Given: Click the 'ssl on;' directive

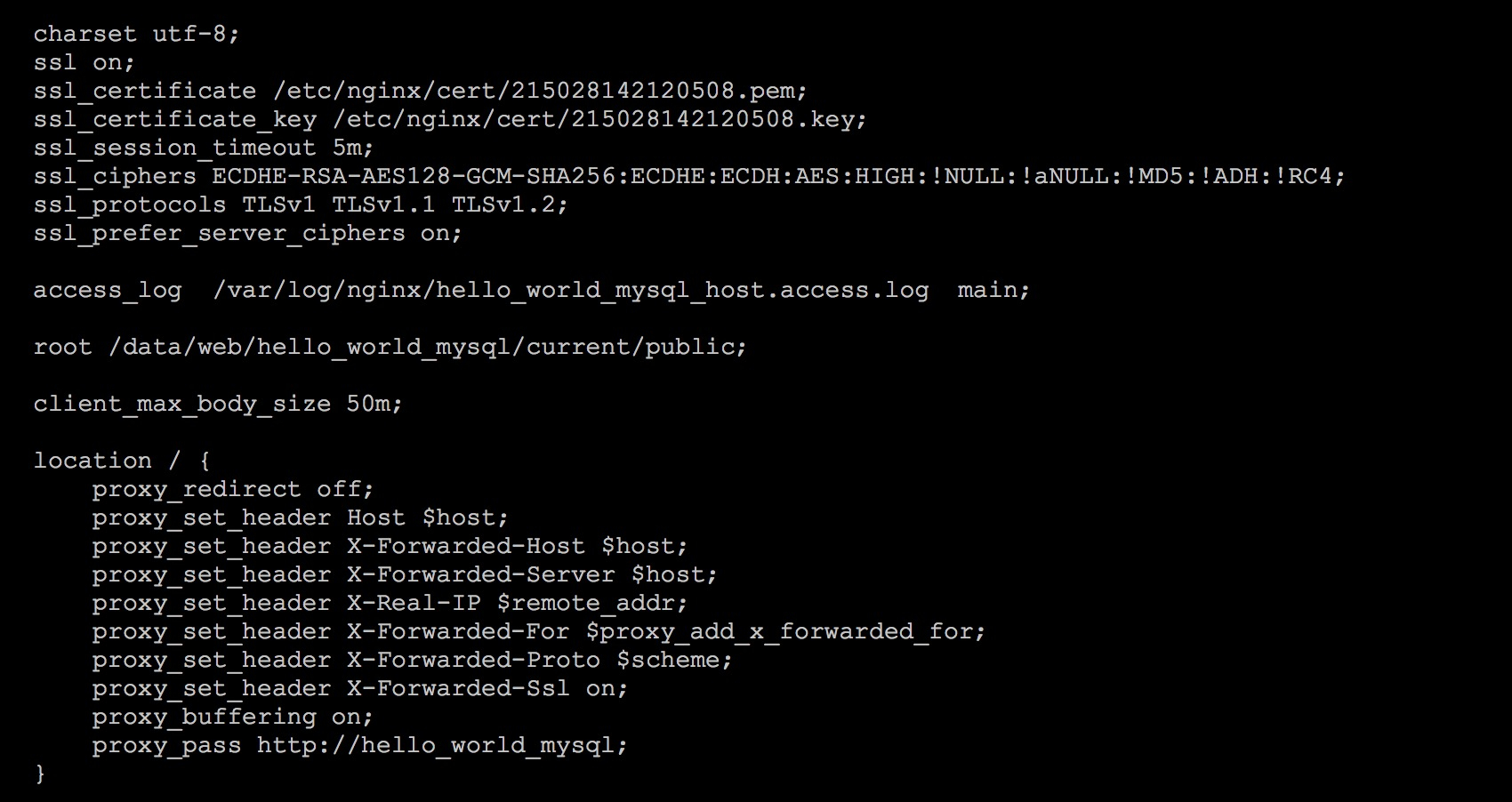Looking at the screenshot, I should coord(84,62).
